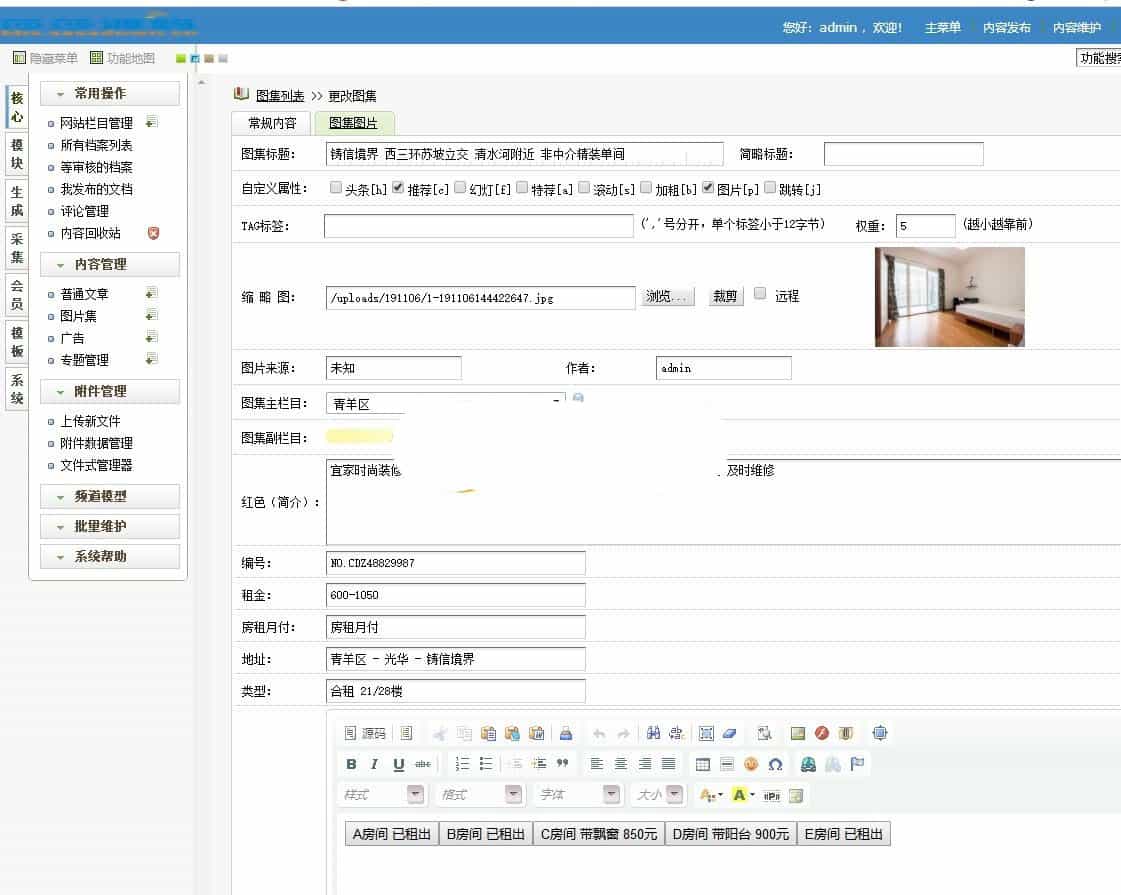Uncheck the 图片[p] attribute checkbox
The image size is (1121, 895).
[708, 187]
